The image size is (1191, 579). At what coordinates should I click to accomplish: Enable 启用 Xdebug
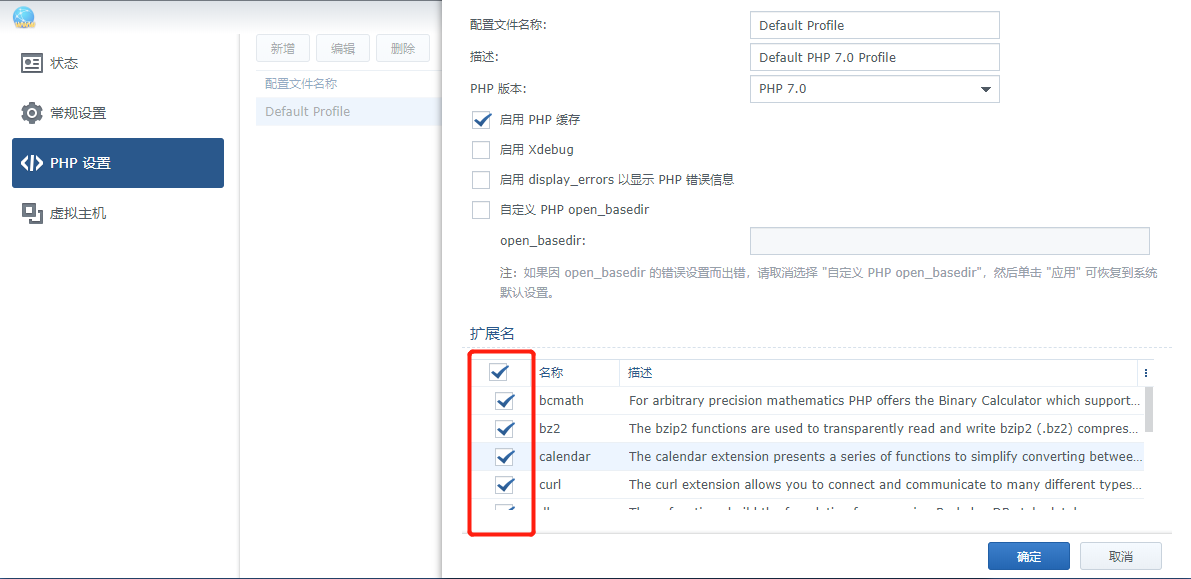point(481,149)
